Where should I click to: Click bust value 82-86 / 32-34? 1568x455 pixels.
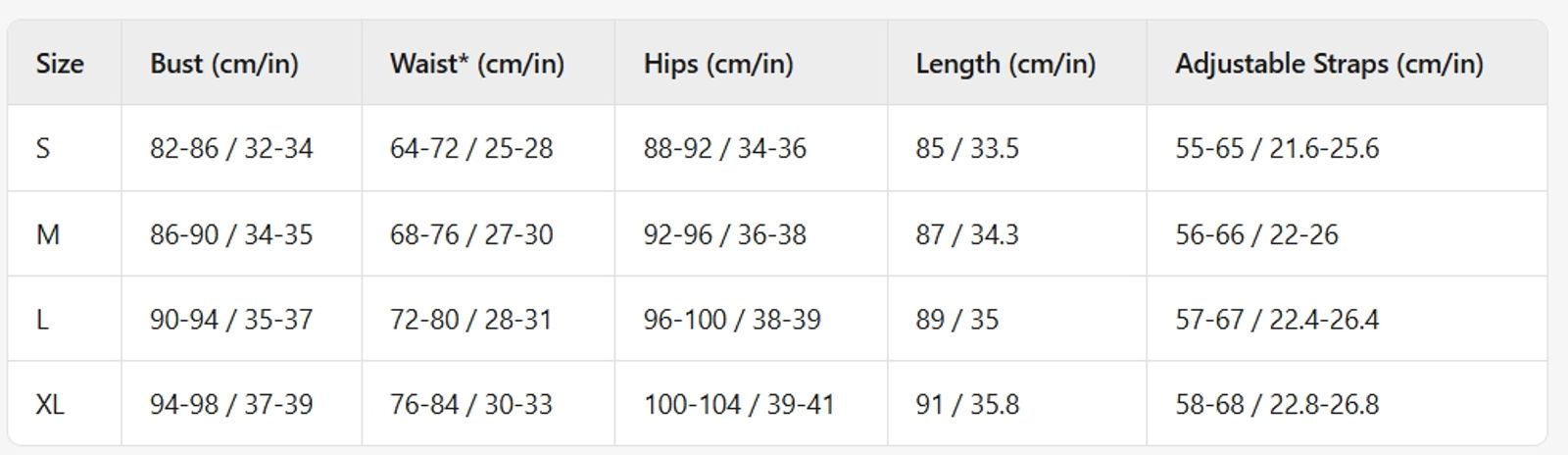[231, 149]
